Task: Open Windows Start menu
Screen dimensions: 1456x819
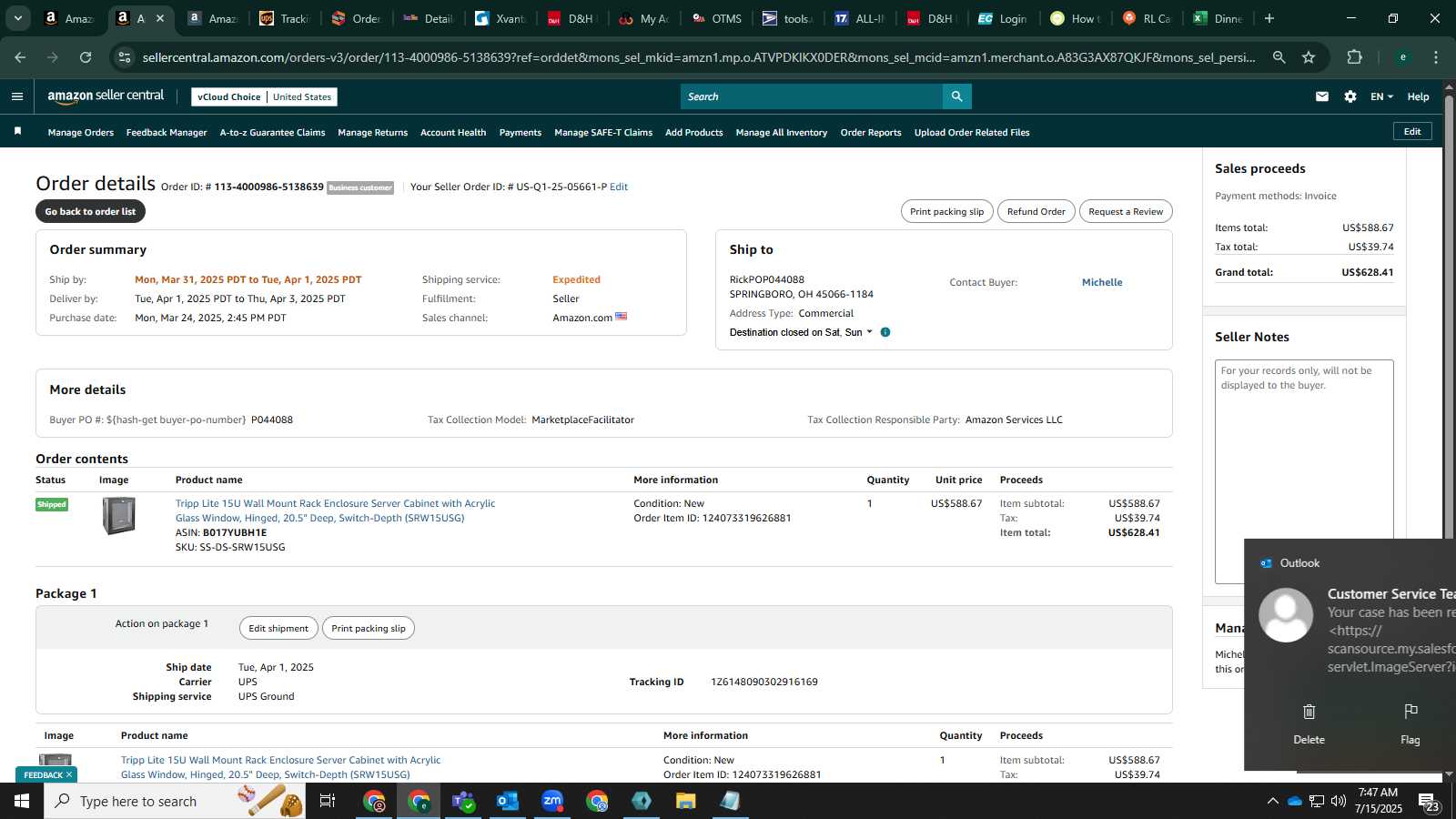Action: coord(22,801)
